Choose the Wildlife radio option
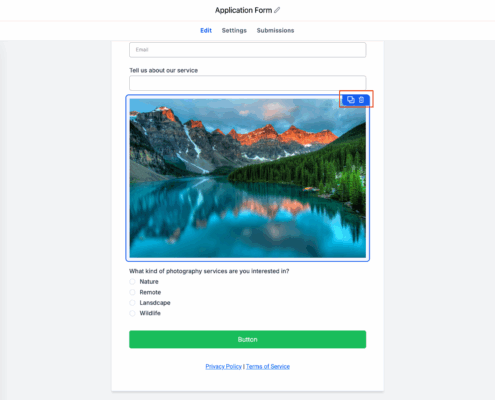The width and height of the screenshot is (495, 400). 132,313
